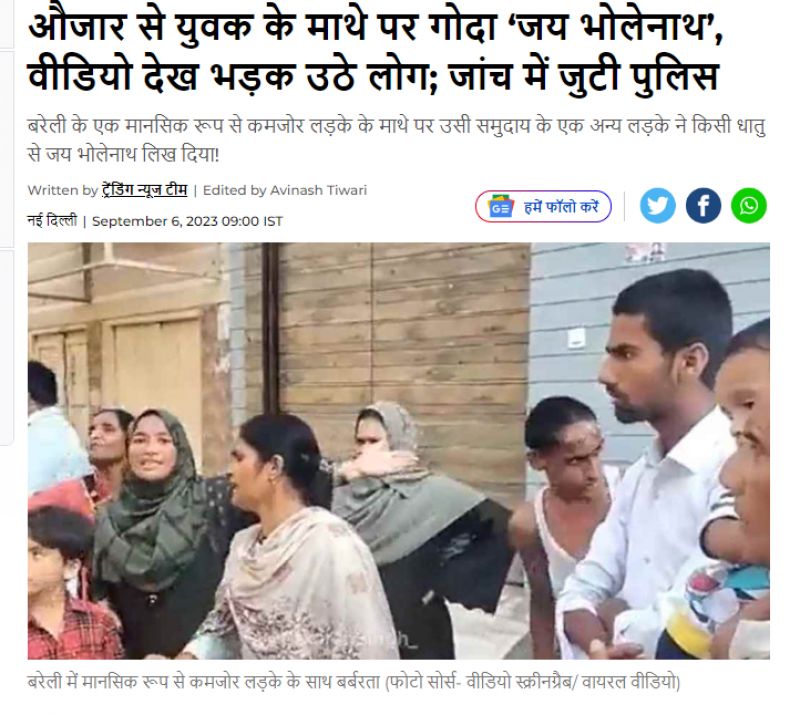Share the article via Twitter icon

tap(657, 206)
